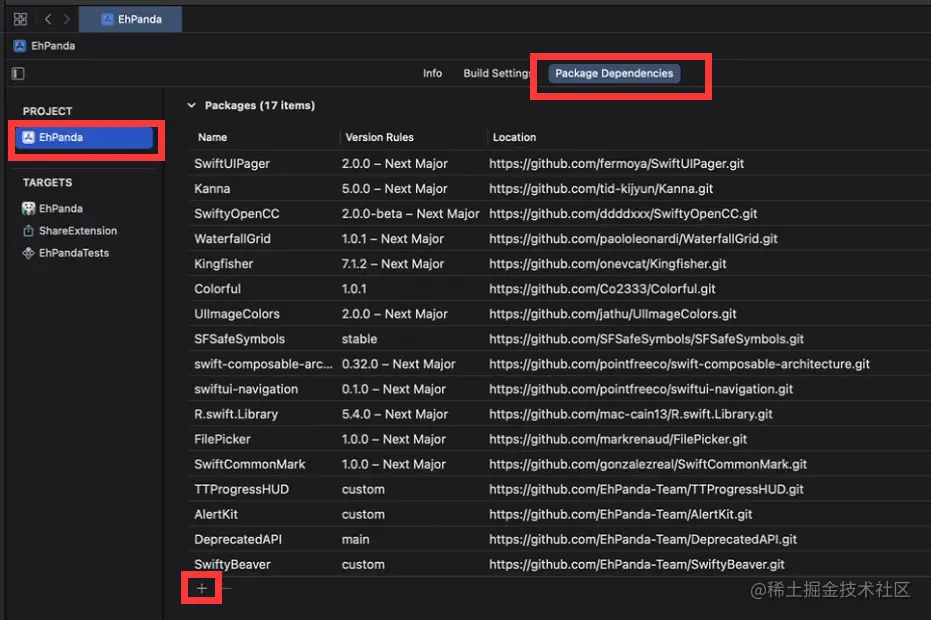The image size is (931, 620).
Task: Click the FilePicker.git location URL
Action: pyautogui.click(x=618, y=439)
